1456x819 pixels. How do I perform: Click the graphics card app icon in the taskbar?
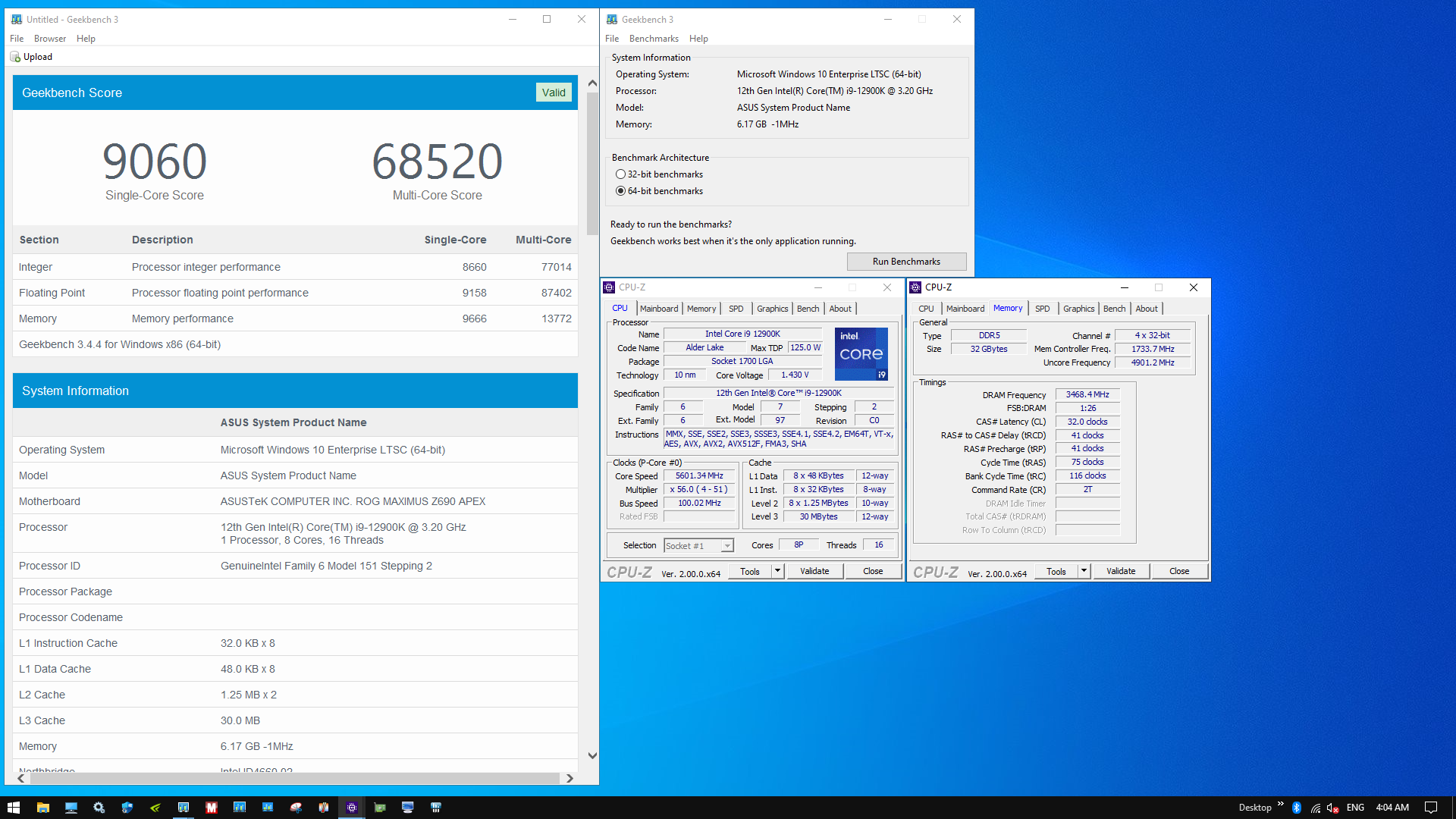click(x=380, y=808)
